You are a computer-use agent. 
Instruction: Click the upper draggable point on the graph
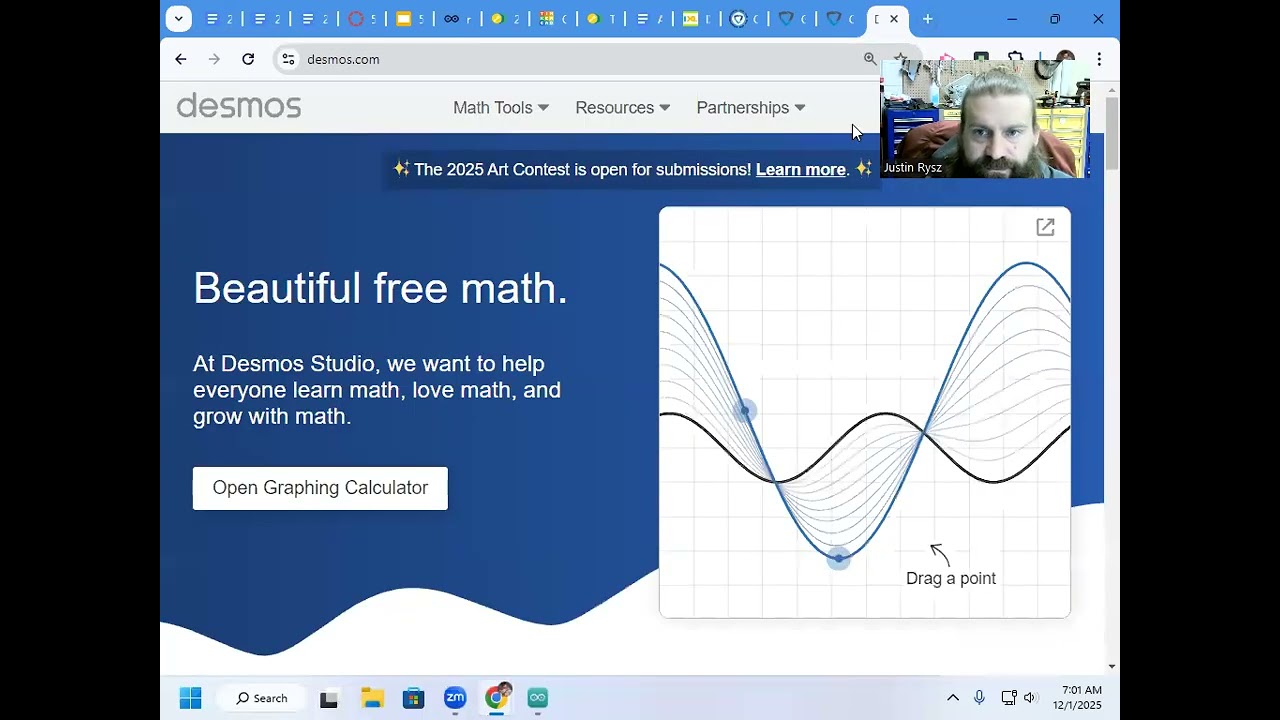(745, 410)
